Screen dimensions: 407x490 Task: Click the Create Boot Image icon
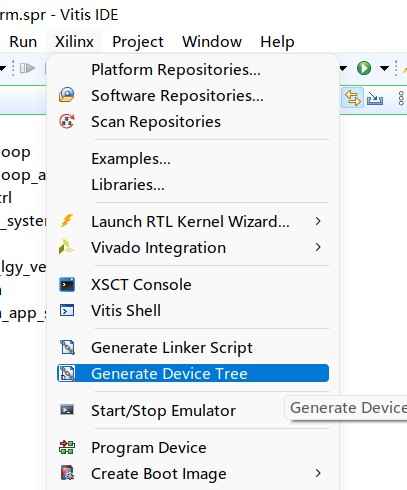pos(67,473)
